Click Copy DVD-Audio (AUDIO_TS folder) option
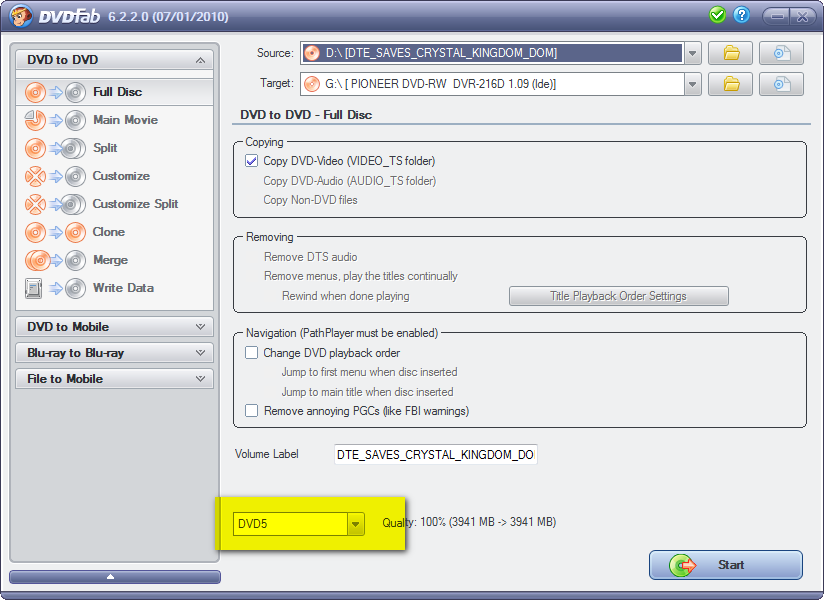824x600 pixels. click(349, 181)
